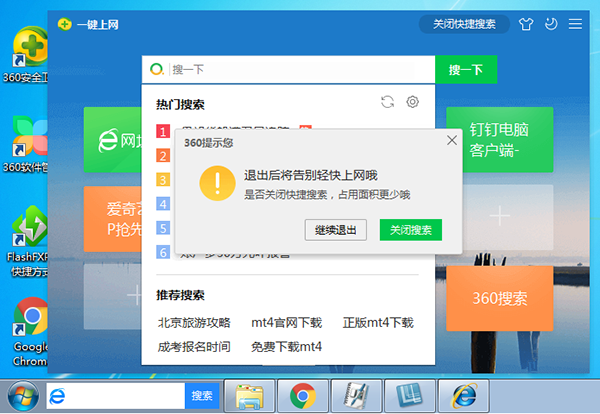Viewport: 600px width, 414px height.
Task: Open the hamburger main menu
Action: [x=575, y=24]
